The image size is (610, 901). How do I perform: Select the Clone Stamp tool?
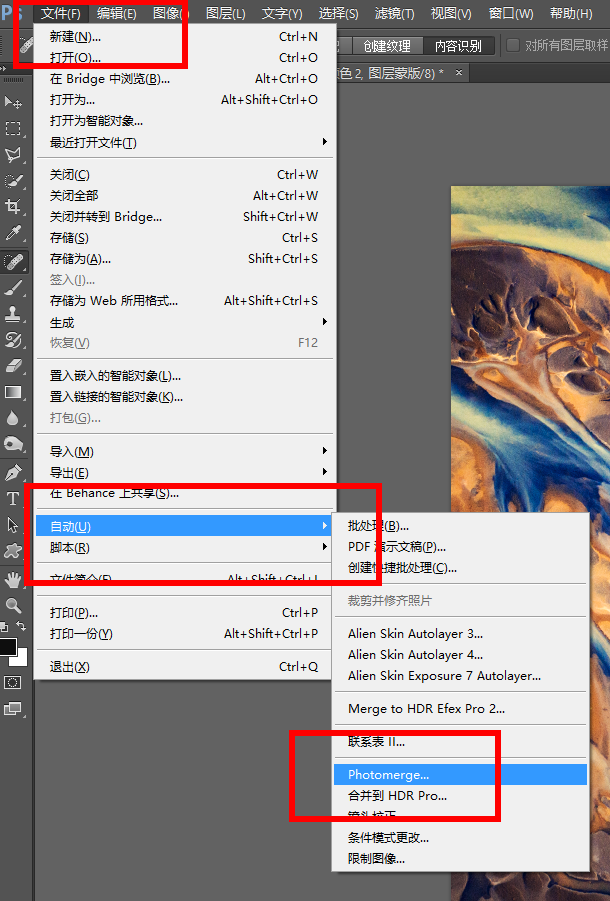tap(13, 313)
